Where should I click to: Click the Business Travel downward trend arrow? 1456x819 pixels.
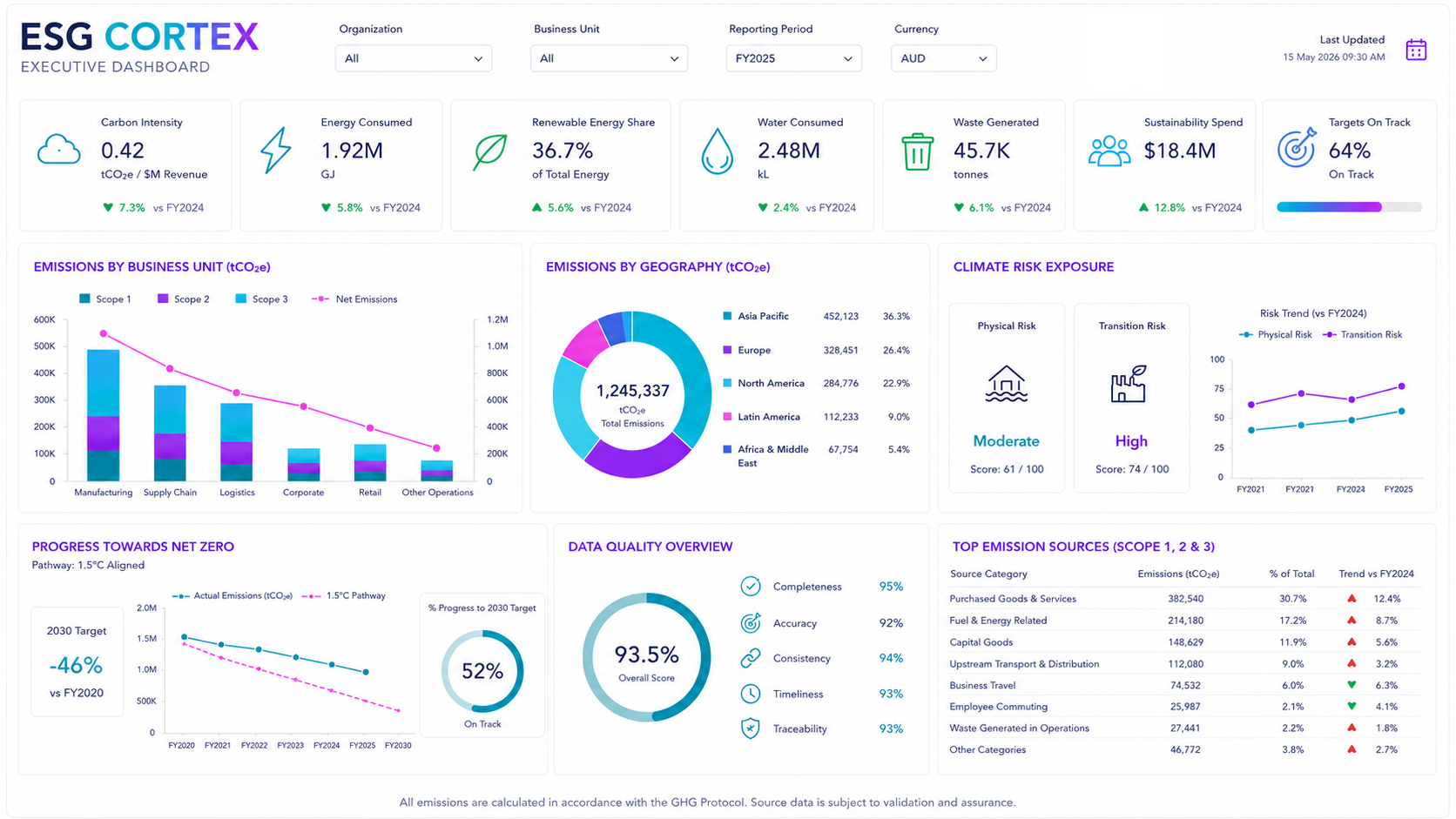(1352, 685)
